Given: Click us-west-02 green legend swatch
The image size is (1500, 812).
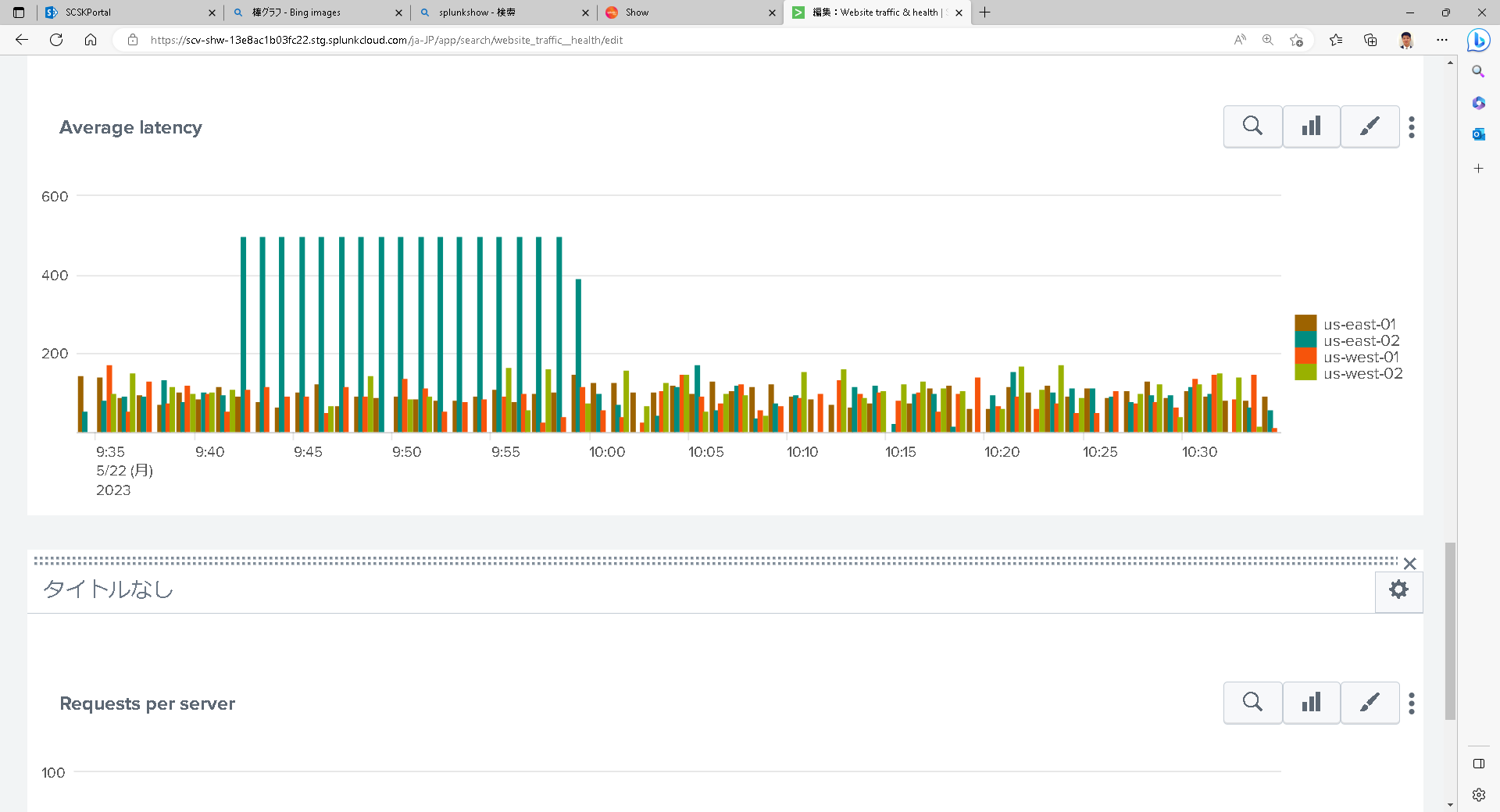Looking at the screenshot, I should (x=1305, y=373).
